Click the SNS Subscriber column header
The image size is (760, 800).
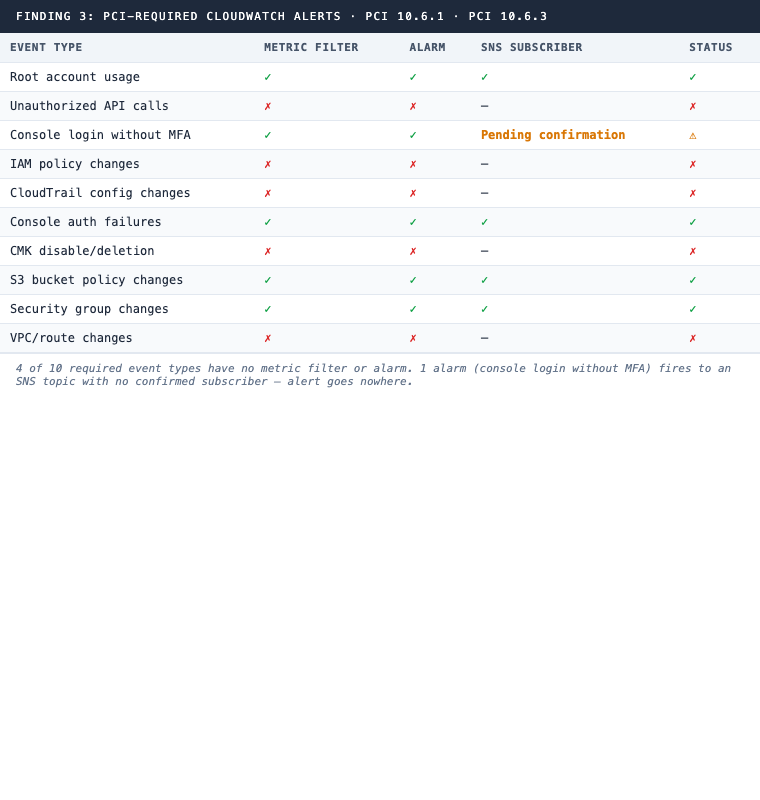pyautogui.click(x=531, y=47)
